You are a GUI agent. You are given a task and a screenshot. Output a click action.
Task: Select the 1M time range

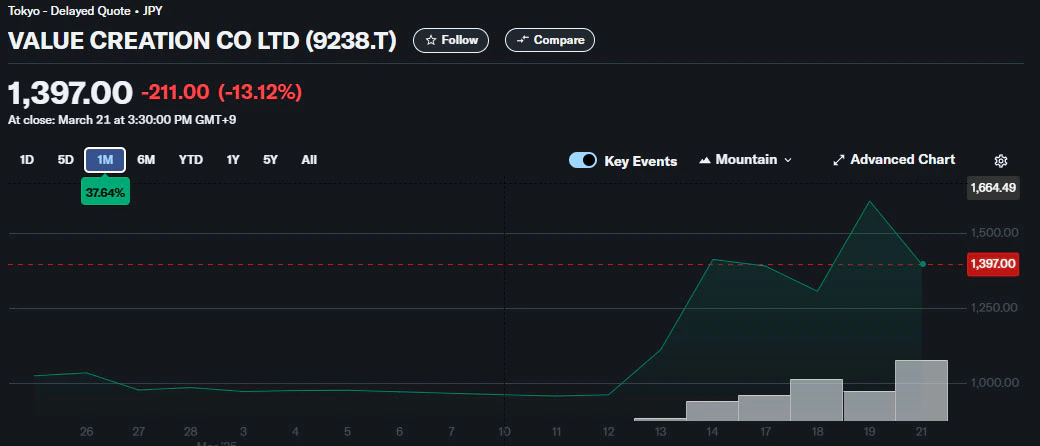click(105, 160)
